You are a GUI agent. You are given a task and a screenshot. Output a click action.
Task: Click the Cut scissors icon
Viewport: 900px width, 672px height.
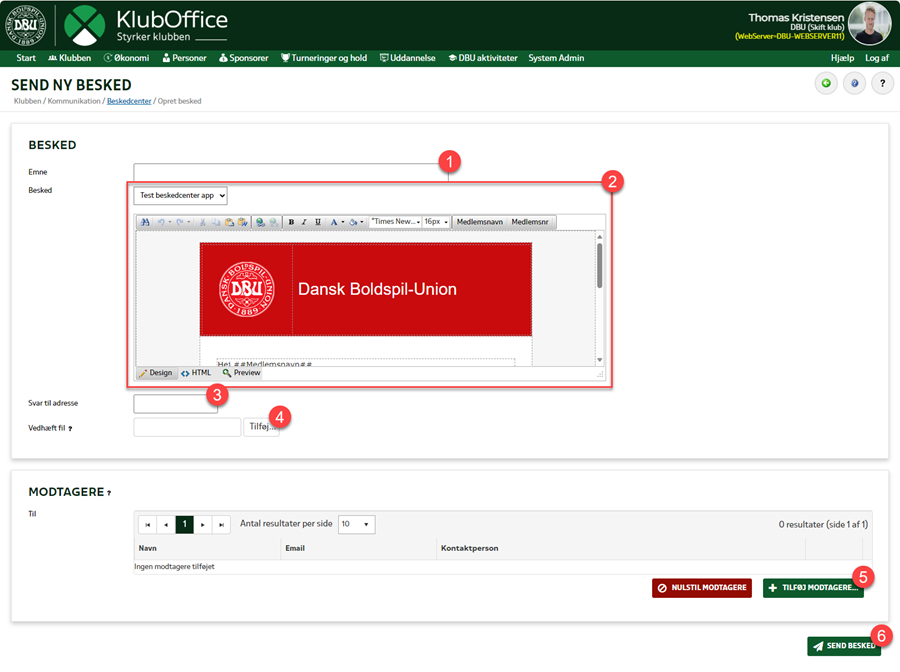(x=203, y=222)
